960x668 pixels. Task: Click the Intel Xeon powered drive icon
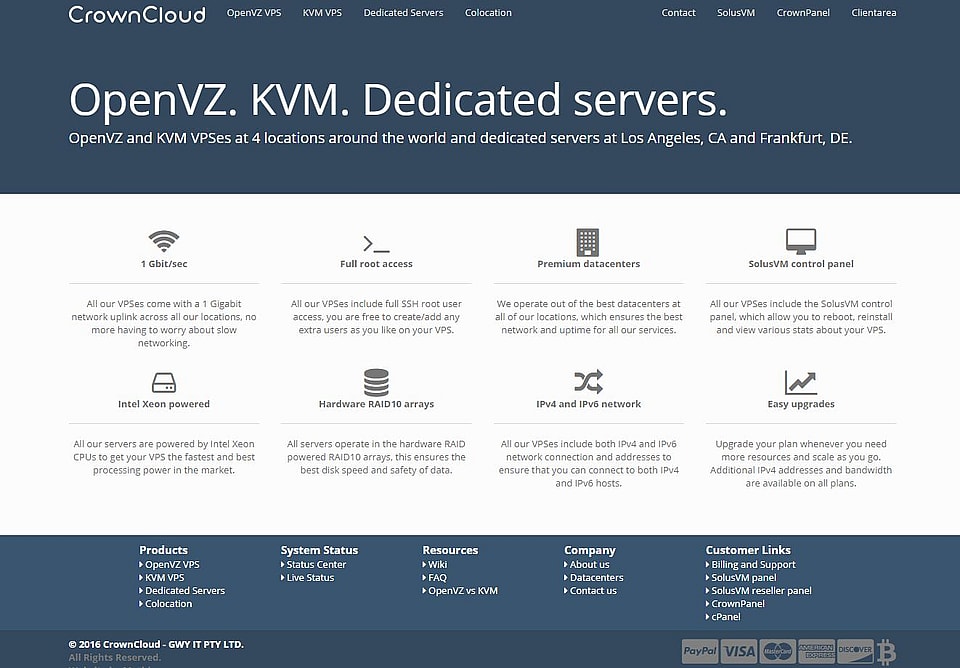tap(163, 383)
